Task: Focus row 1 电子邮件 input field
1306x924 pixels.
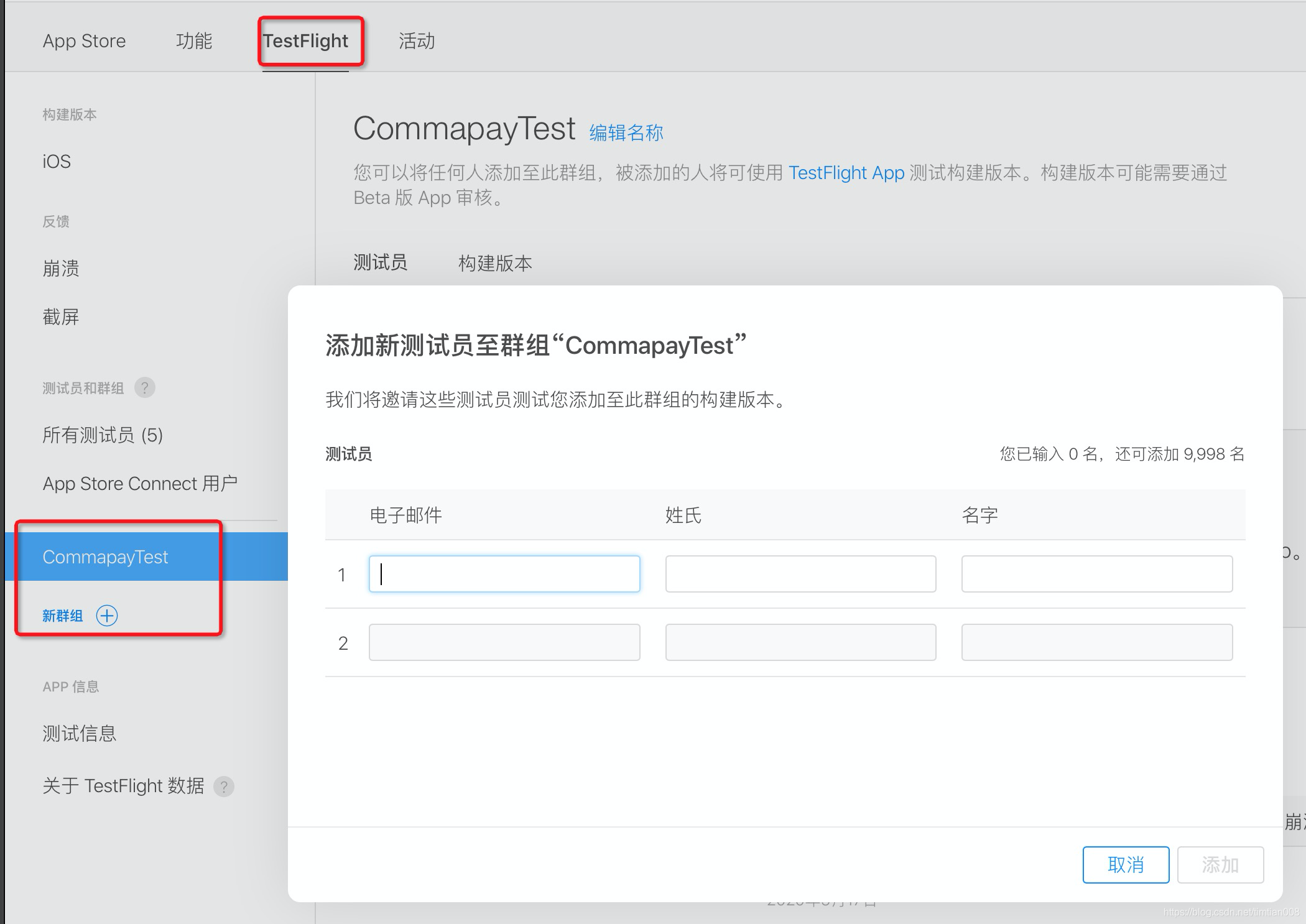Action: tap(504, 574)
